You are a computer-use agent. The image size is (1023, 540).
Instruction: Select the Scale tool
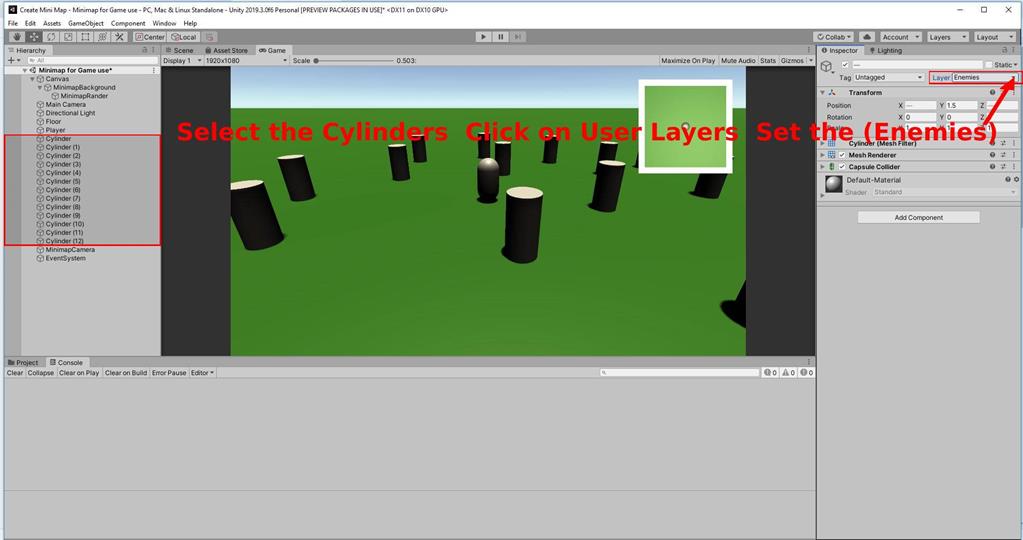coord(68,37)
